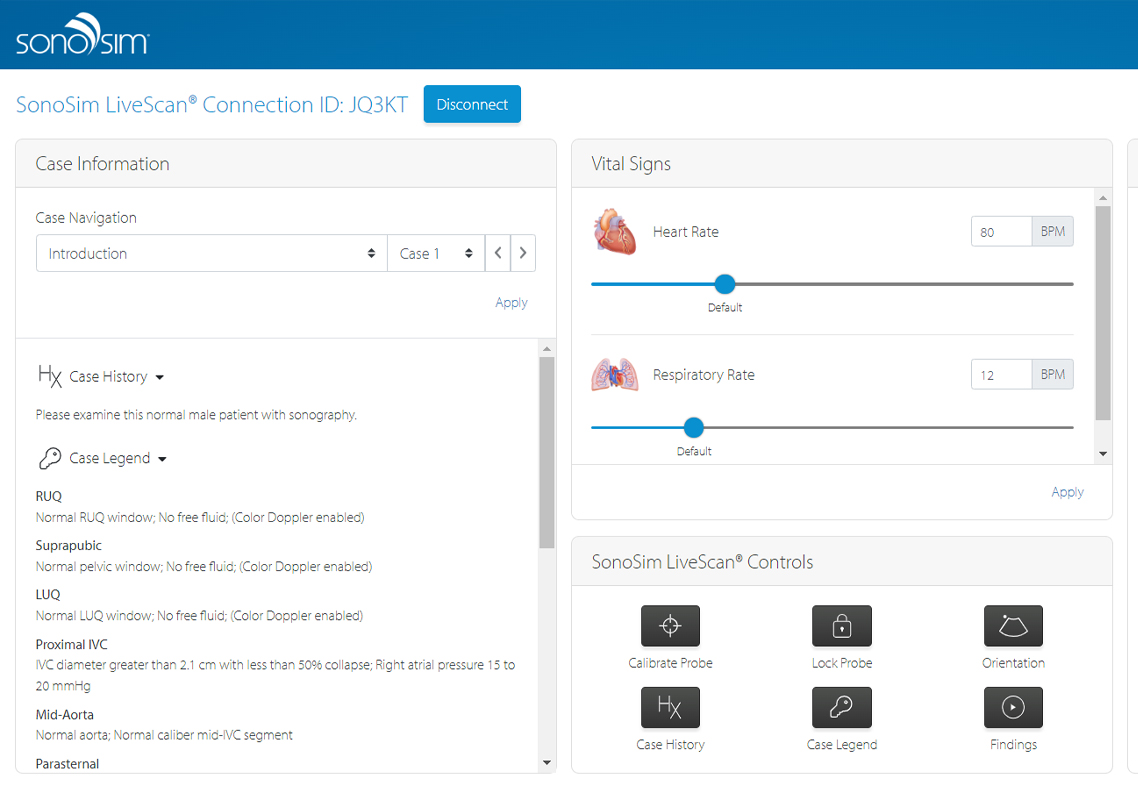Click the Case Navigation label
The image size is (1138, 786).
point(86,218)
